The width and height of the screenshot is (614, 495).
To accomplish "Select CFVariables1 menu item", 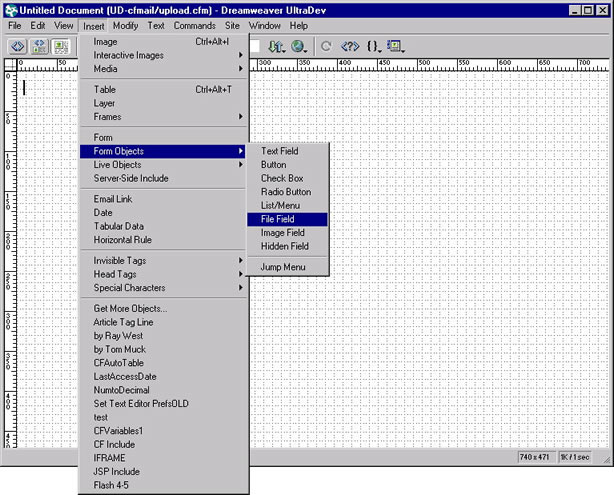I will 163,431.
